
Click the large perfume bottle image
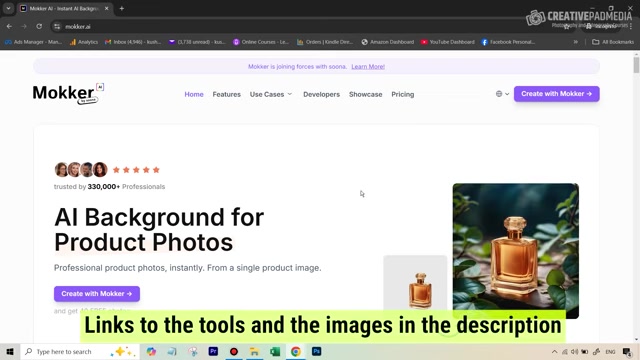(x=516, y=251)
